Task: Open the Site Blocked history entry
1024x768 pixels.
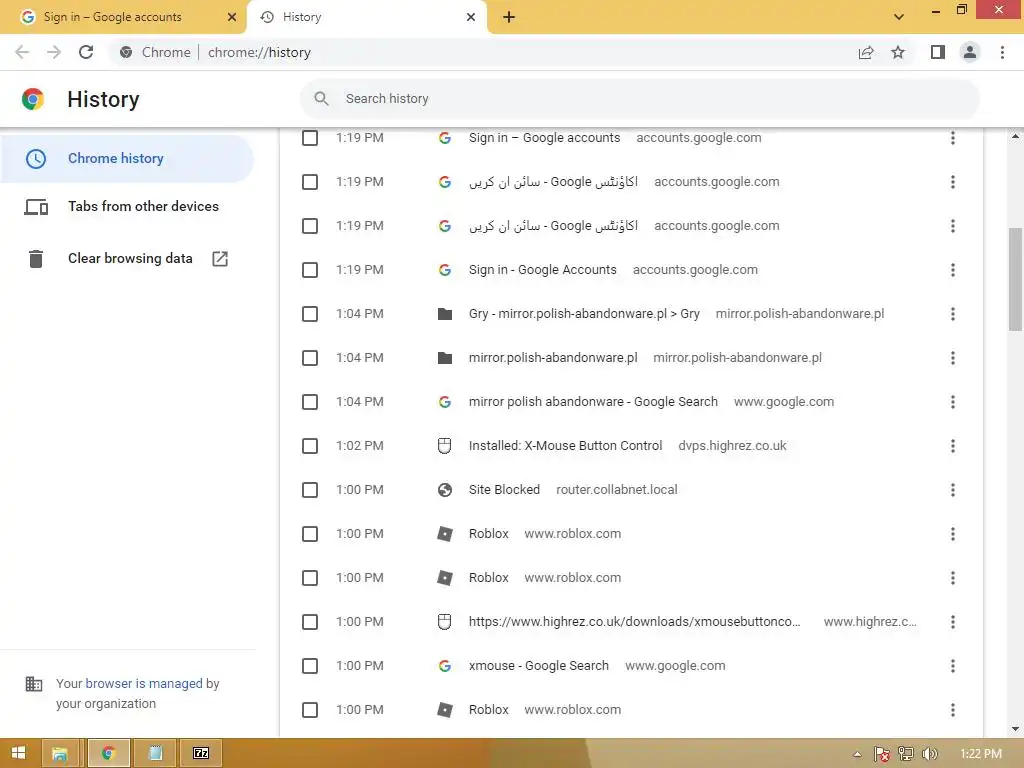Action: 504,490
